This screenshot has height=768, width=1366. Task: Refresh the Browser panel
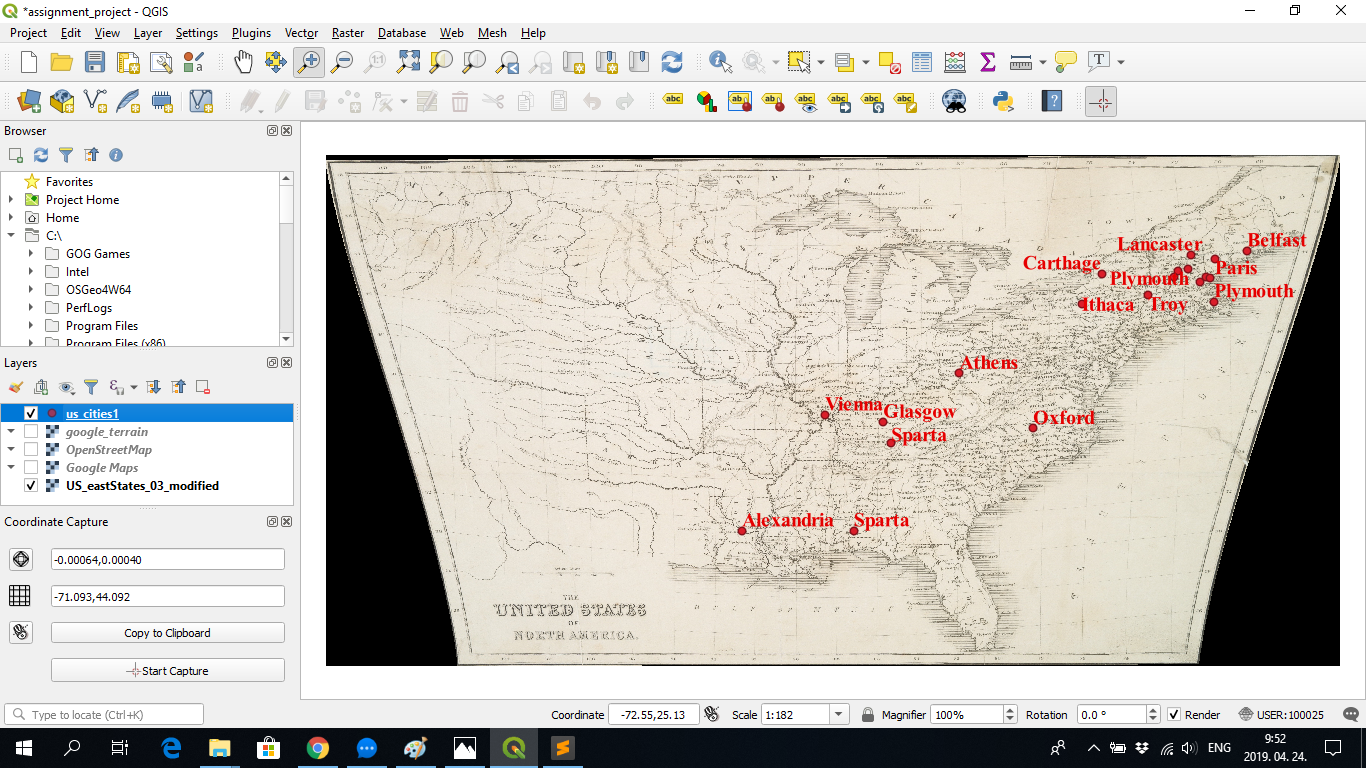tap(41, 155)
